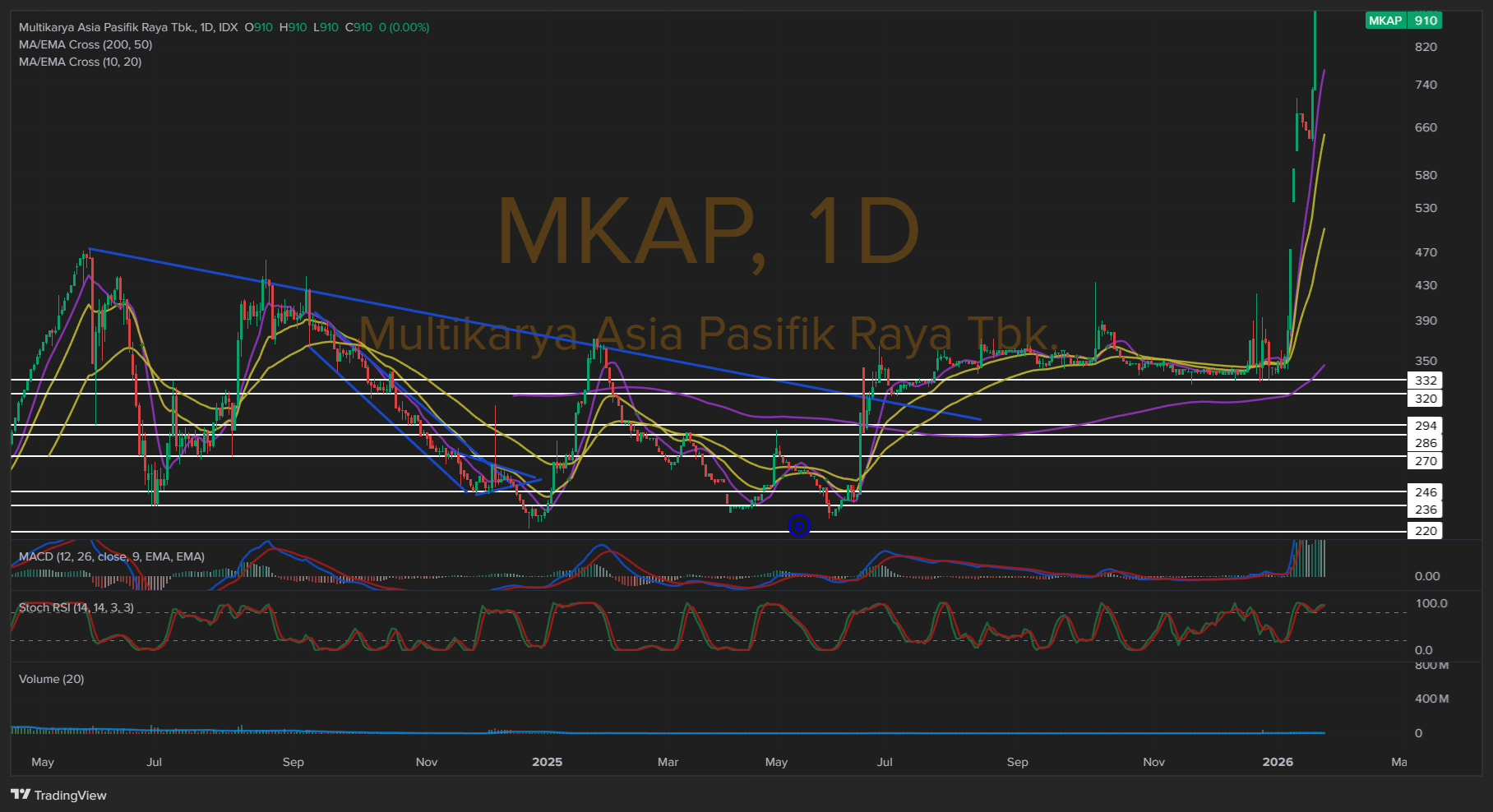Select the 332 horizontal line price label

(x=1425, y=381)
